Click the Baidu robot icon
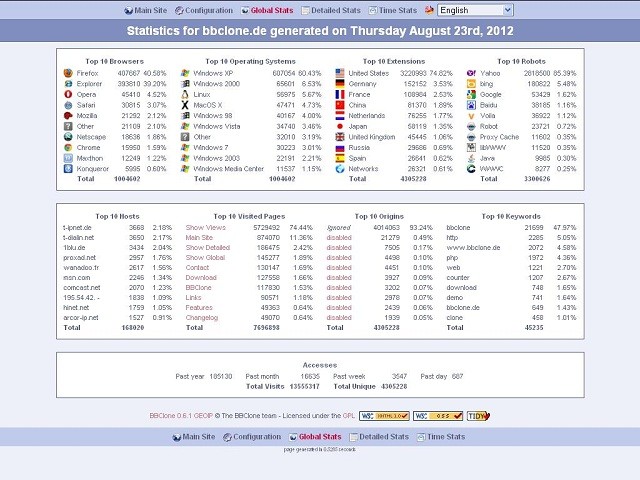 [471, 105]
